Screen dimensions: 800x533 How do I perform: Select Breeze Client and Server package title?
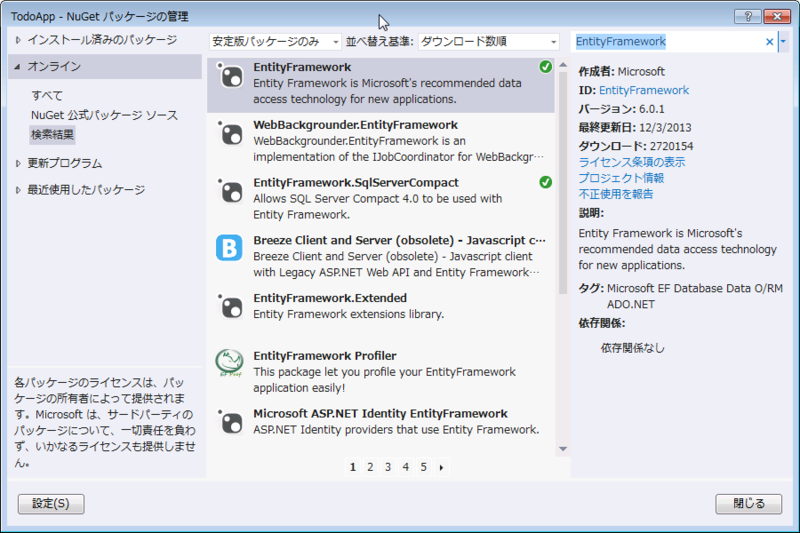(399, 240)
